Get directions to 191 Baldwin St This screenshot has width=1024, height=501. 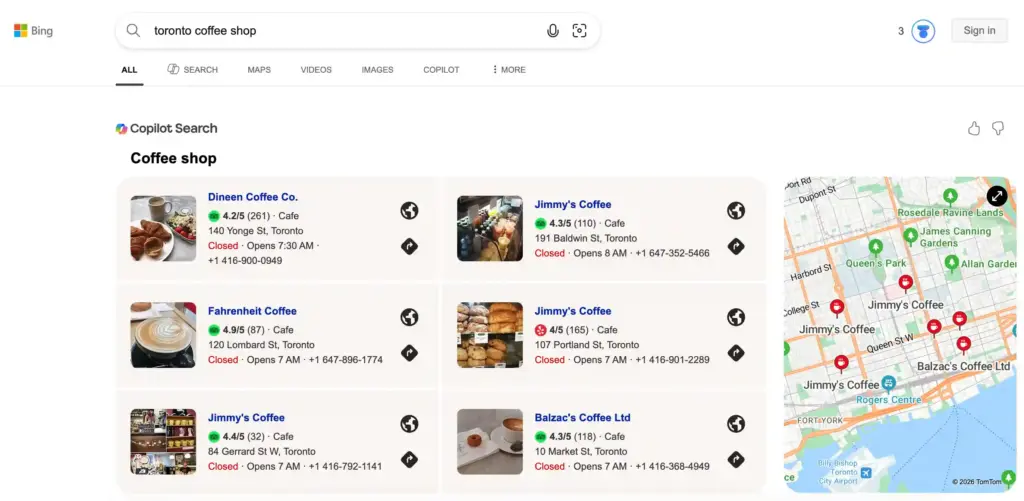[x=736, y=246]
